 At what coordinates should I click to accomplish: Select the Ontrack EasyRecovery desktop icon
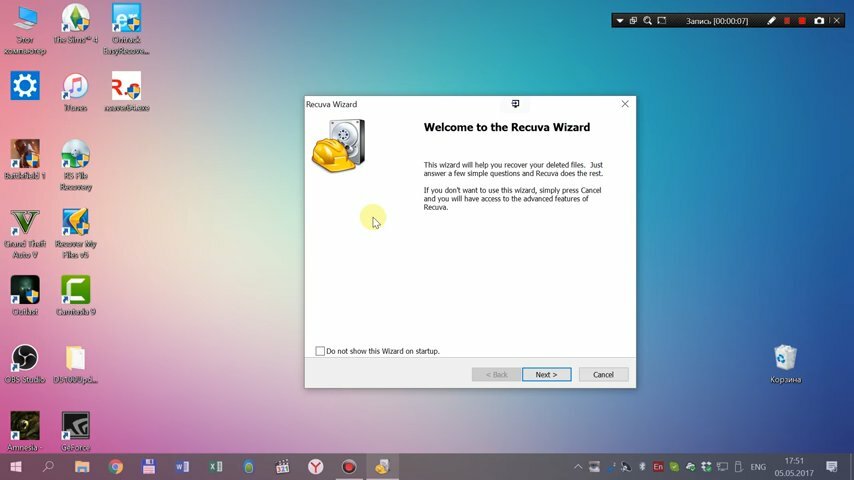tap(126, 30)
